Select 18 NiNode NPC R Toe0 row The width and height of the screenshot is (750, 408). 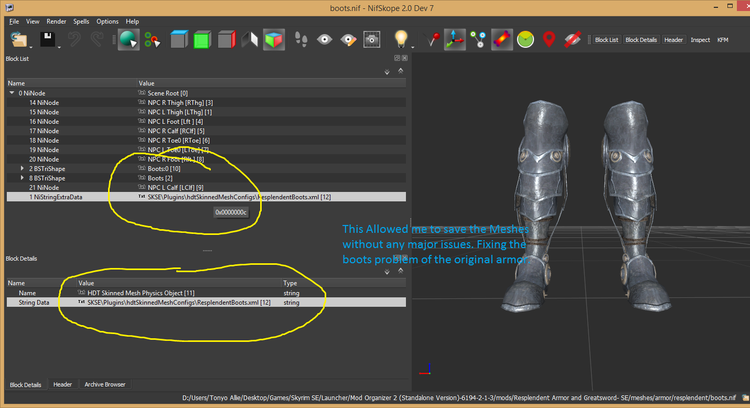pyautogui.click(x=206, y=141)
